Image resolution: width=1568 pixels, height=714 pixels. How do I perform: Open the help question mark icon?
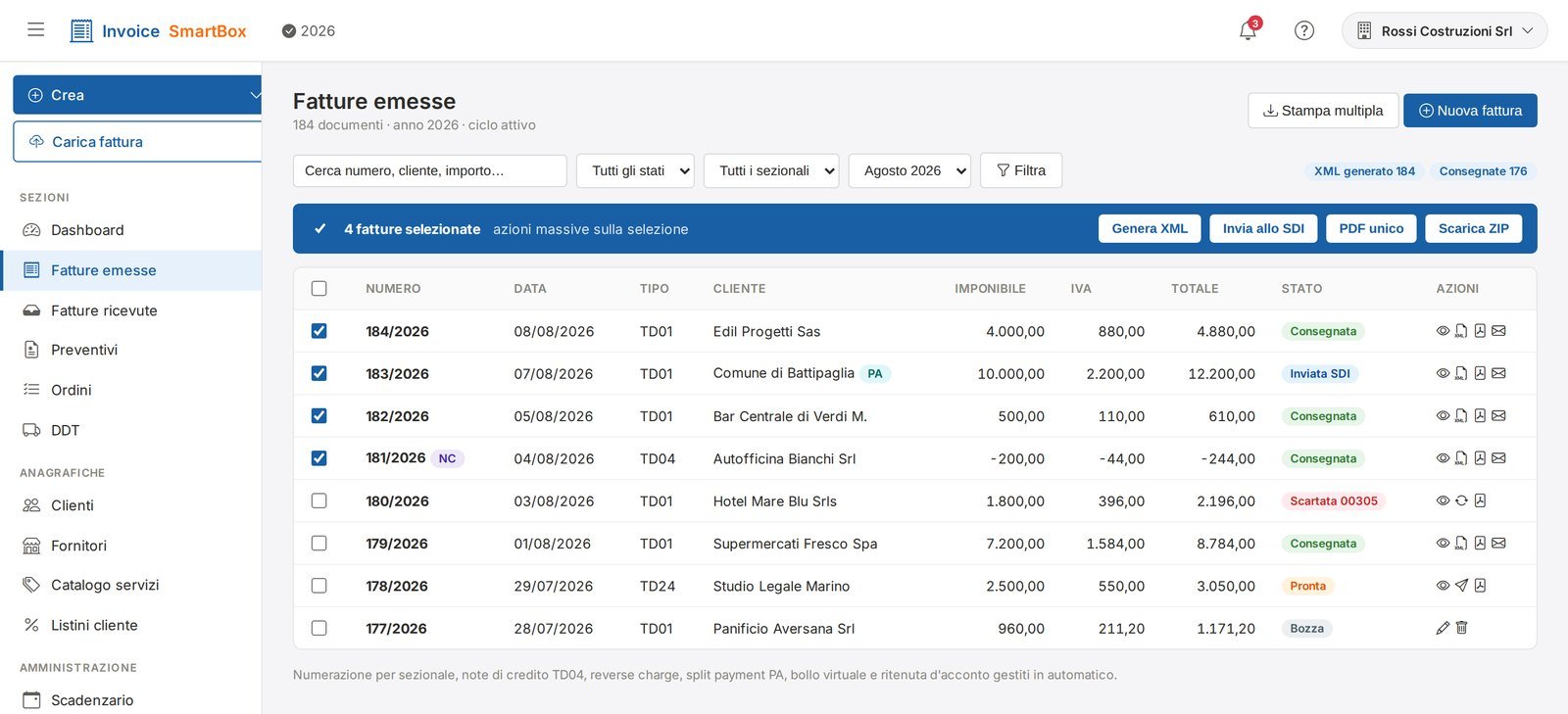pyautogui.click(x=1304, y=30)
